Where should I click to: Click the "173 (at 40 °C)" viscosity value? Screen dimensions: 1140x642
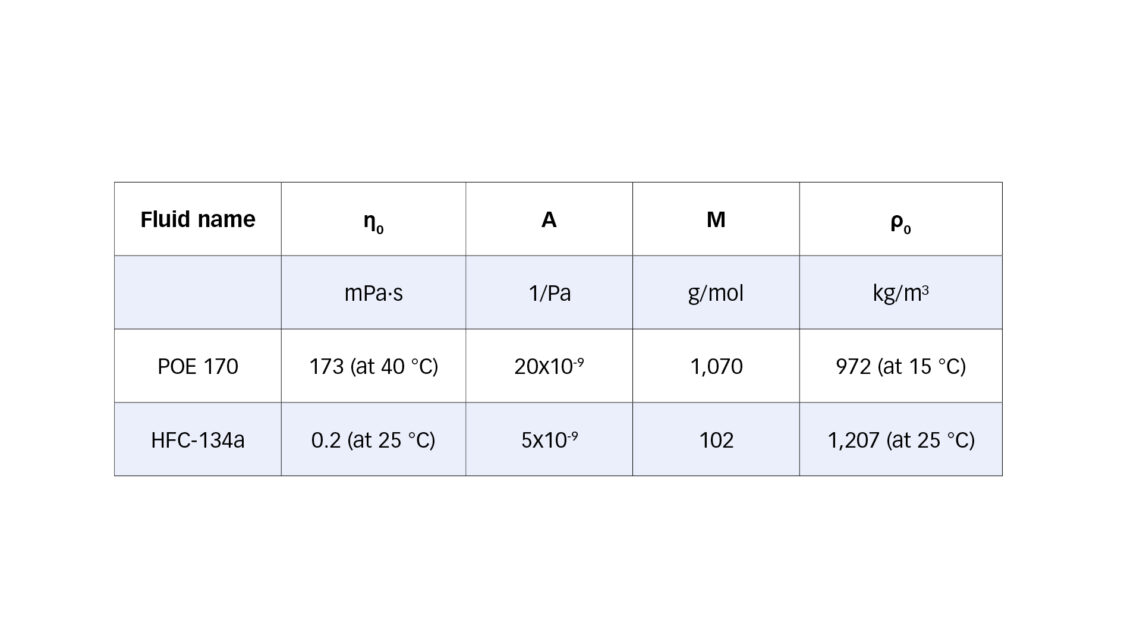coord(373,366)
